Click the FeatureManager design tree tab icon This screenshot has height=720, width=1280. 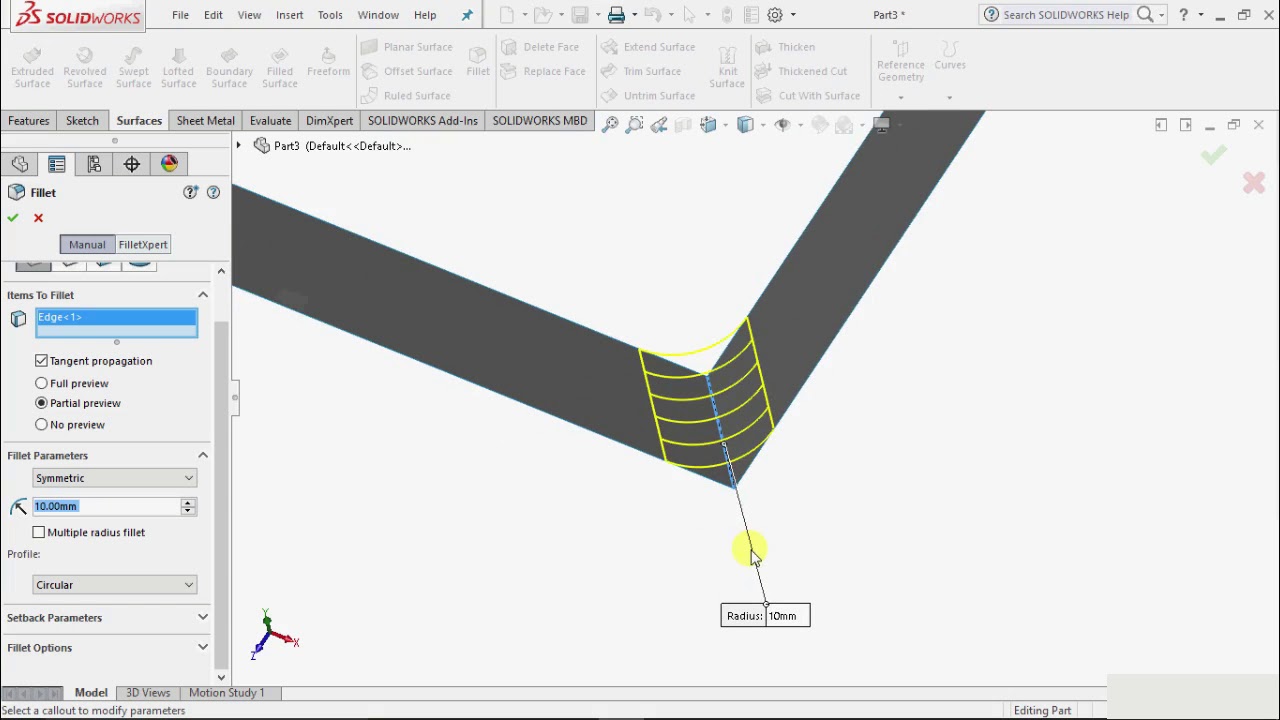click(20, 164)
